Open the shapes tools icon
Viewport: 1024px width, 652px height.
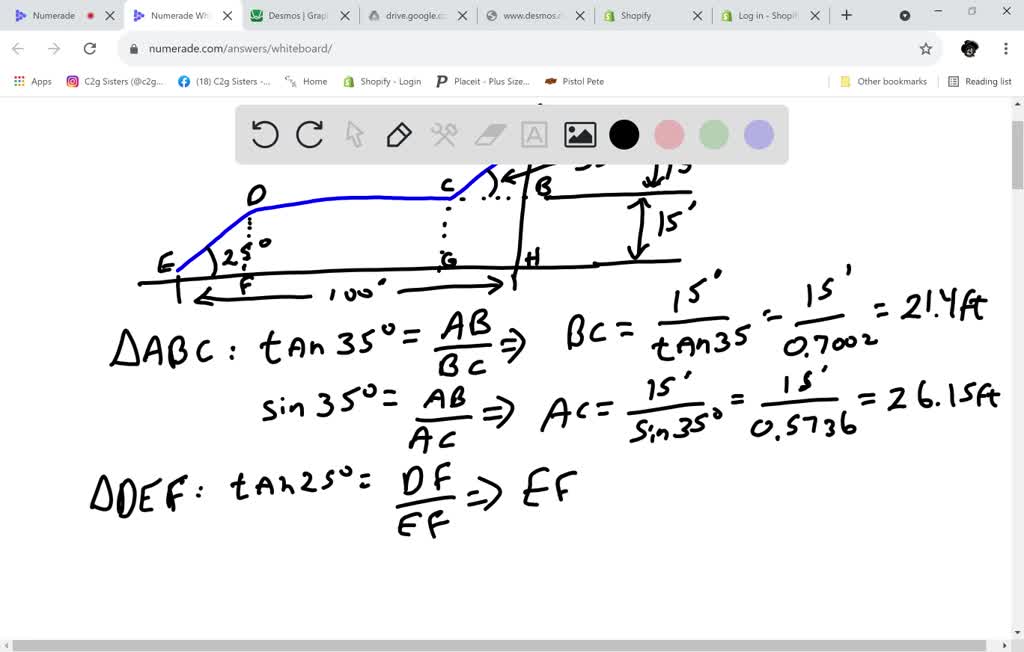pyautogui.click(x=444, y=134)
